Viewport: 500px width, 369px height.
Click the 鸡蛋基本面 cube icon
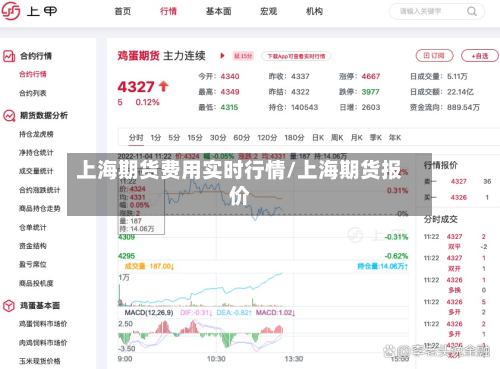point(9,305)
